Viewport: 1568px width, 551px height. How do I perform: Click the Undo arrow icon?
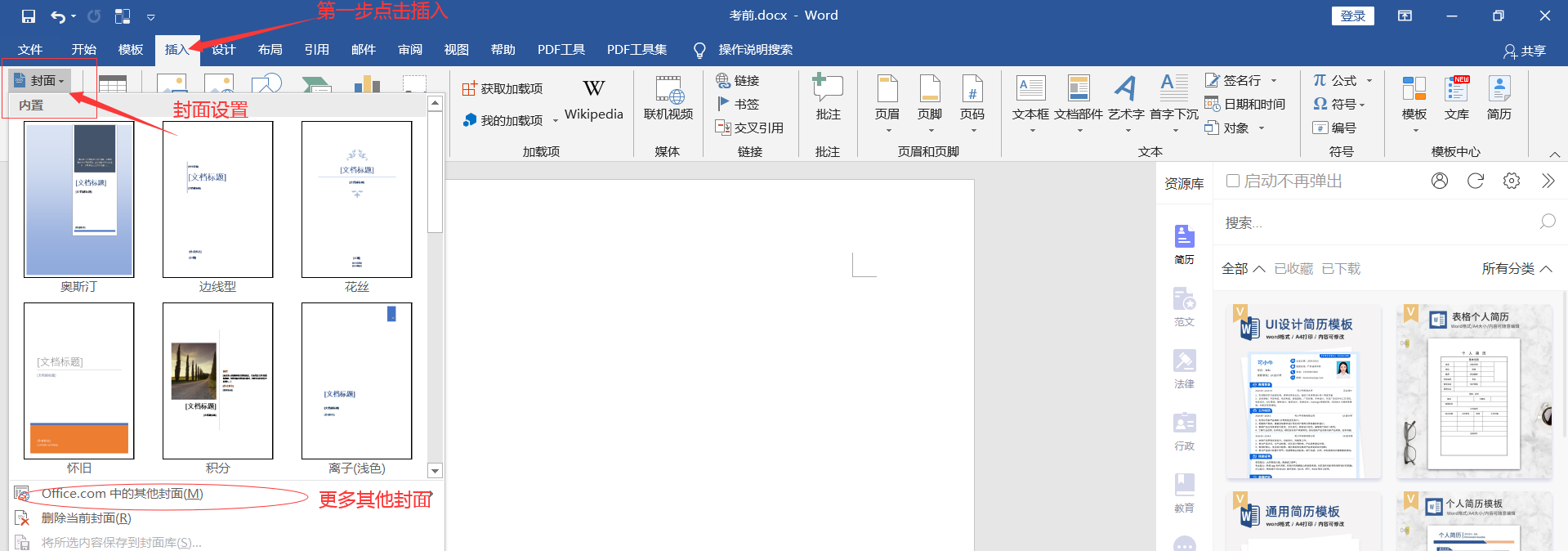click(x=58, y=16)
